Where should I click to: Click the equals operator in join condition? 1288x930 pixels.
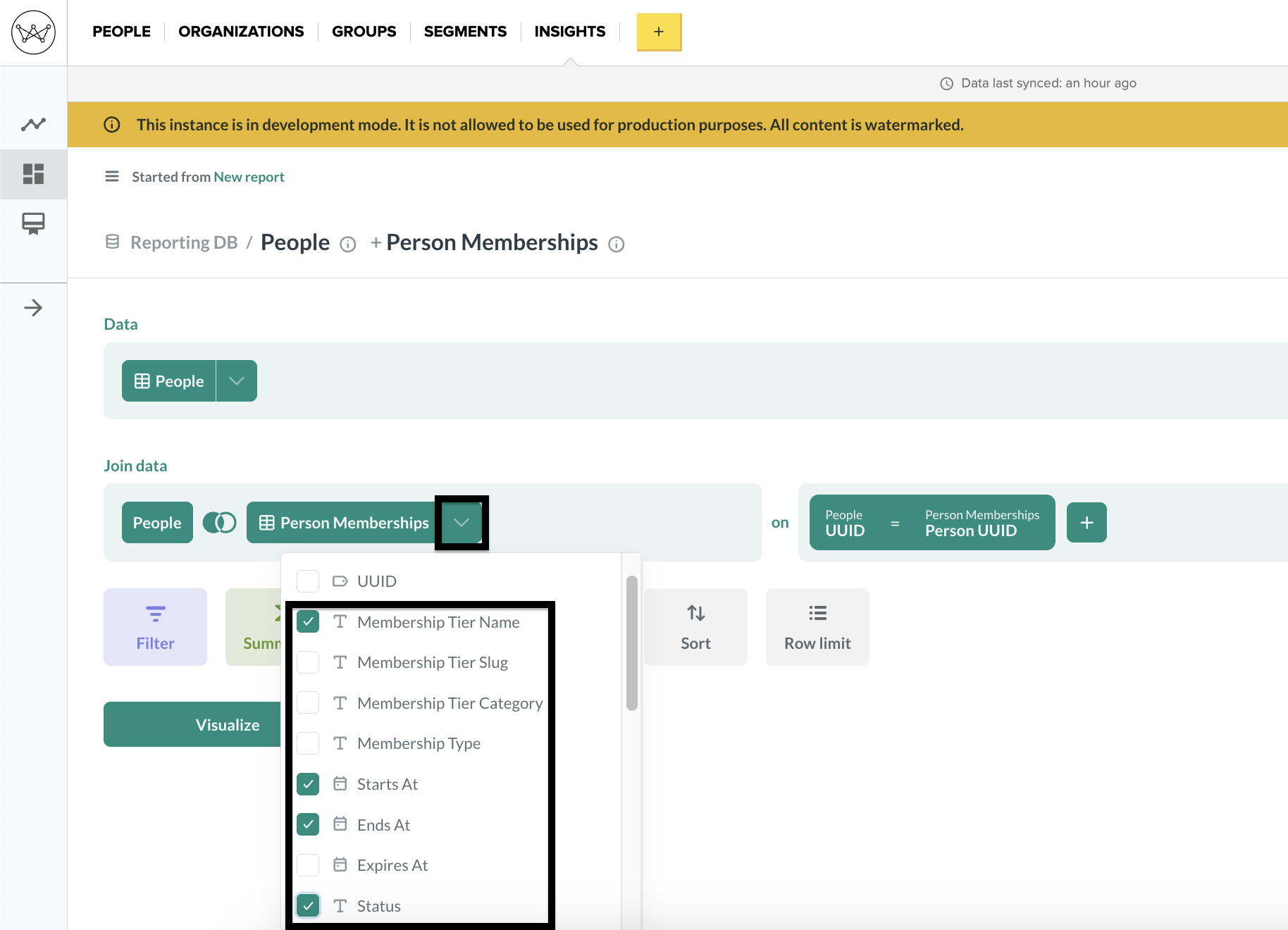coord(895,523)
